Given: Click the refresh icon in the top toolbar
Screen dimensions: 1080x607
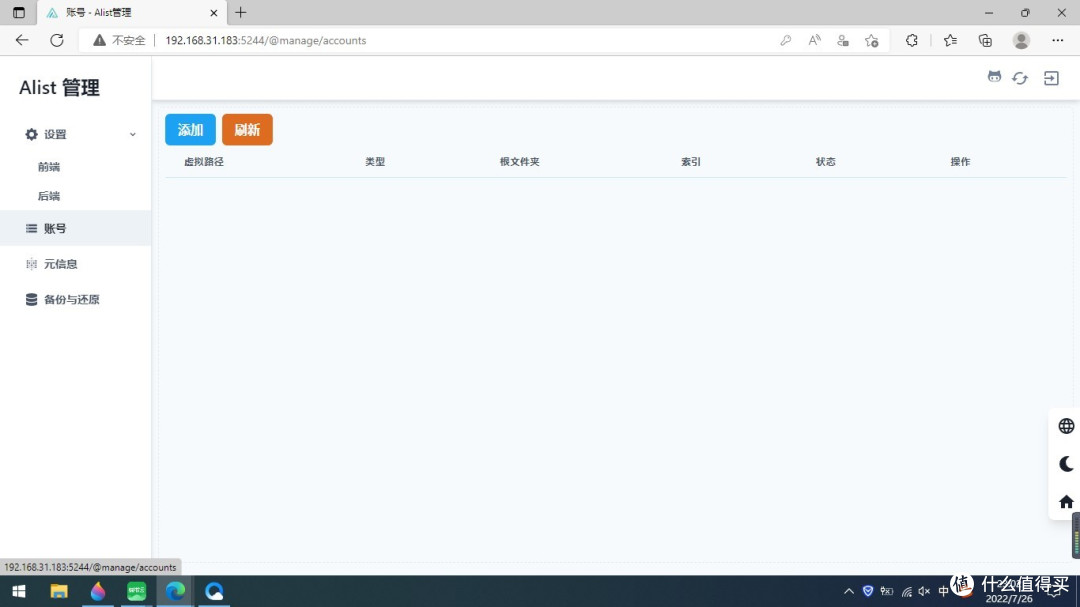Looking at the screenshot, I should tap(1020, 77).
